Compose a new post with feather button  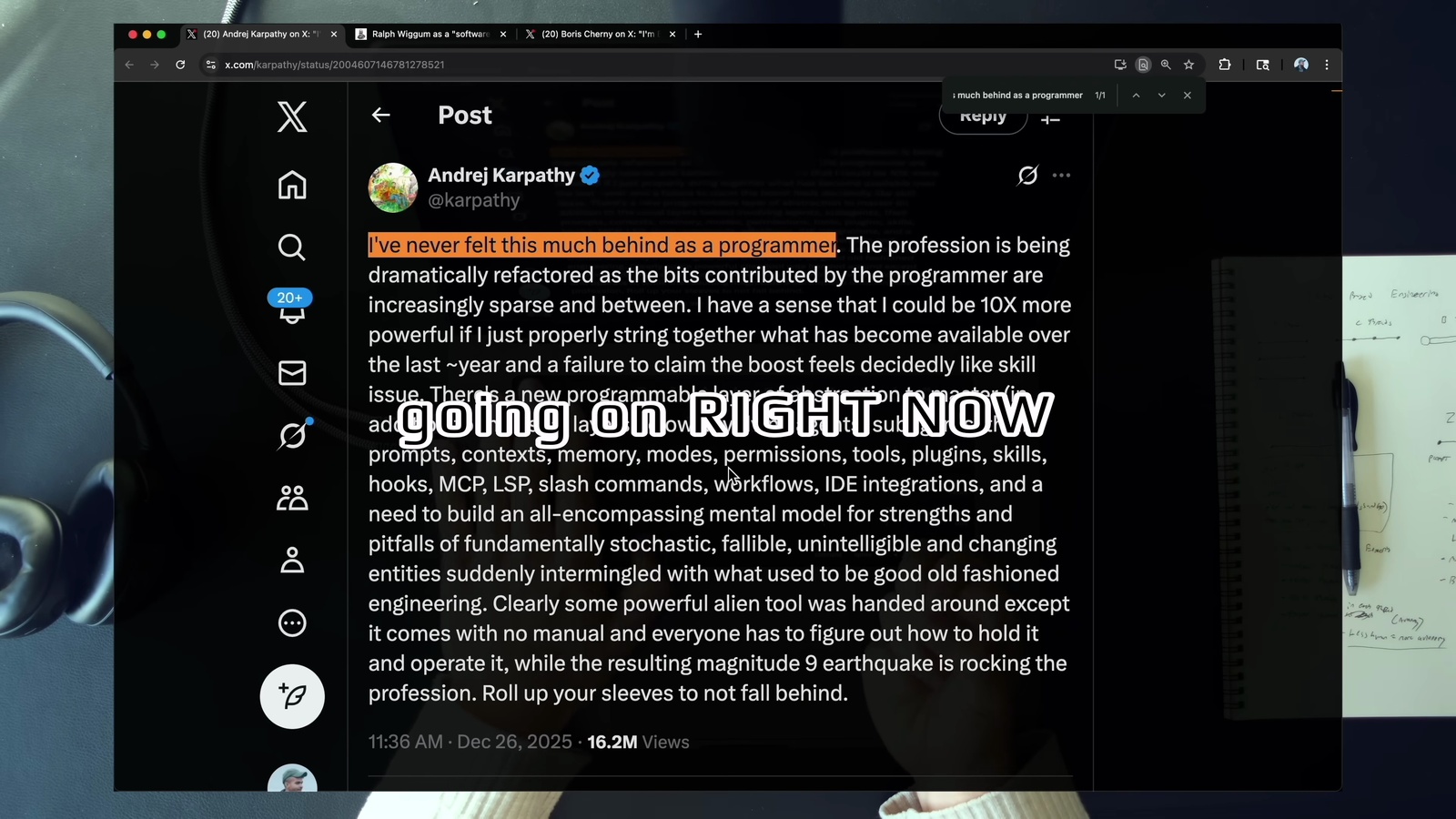pos(292,696)
